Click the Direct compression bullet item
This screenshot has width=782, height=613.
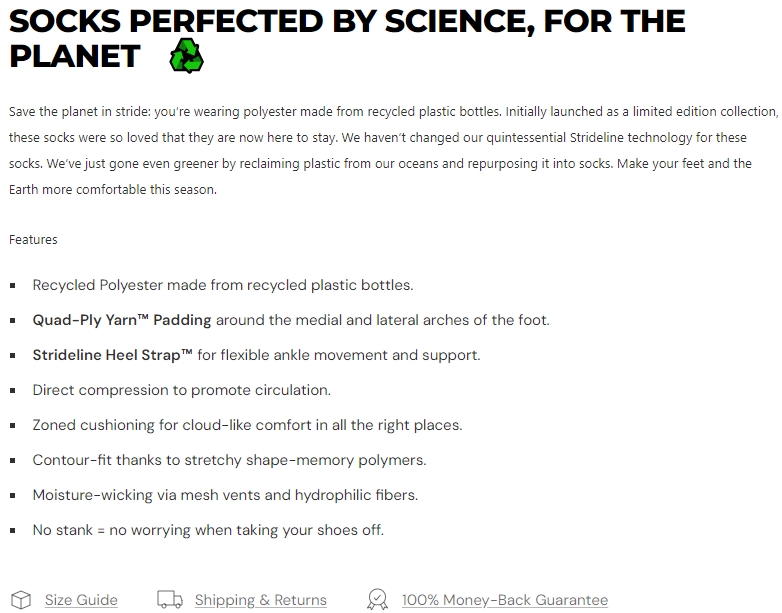tap(181, 390)
